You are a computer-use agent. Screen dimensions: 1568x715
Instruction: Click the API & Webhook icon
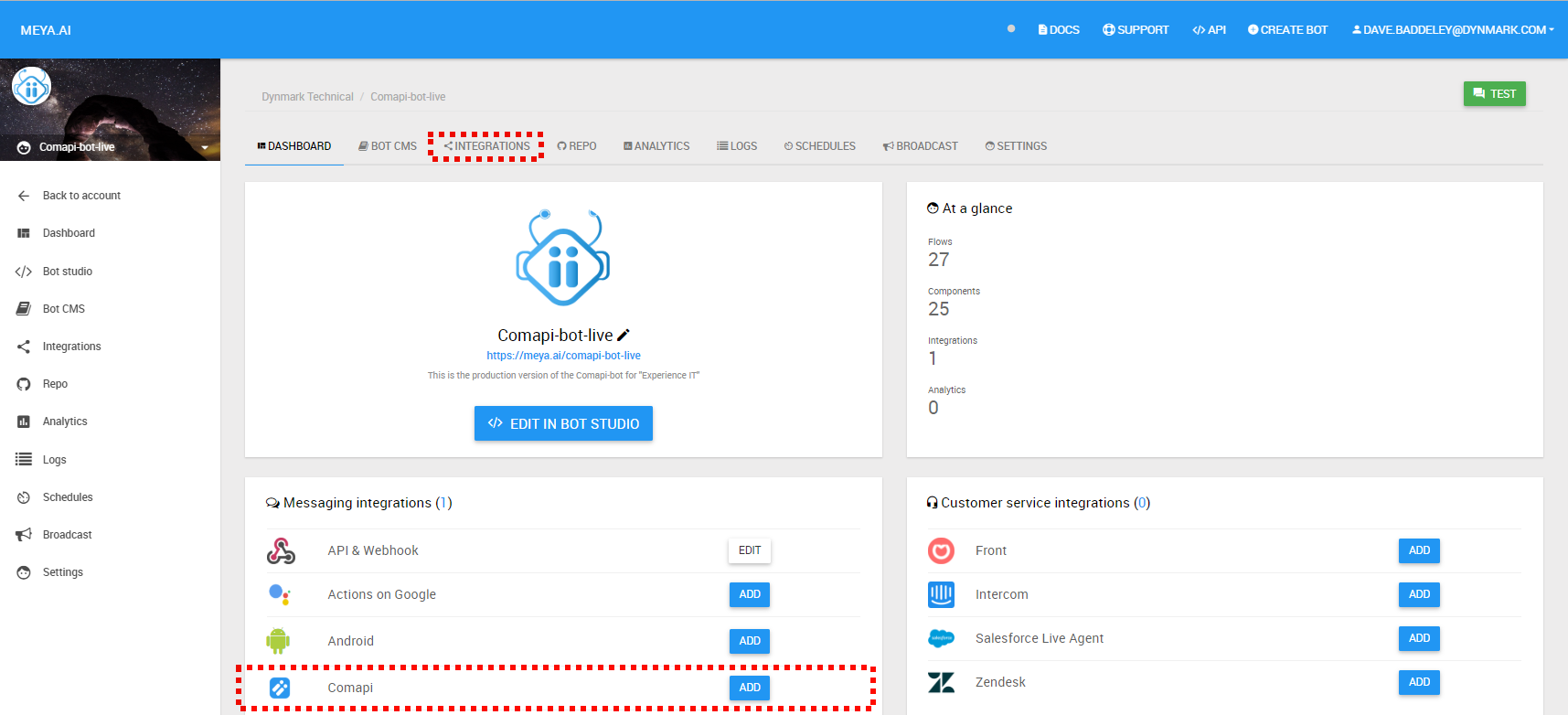click(281, 550)
